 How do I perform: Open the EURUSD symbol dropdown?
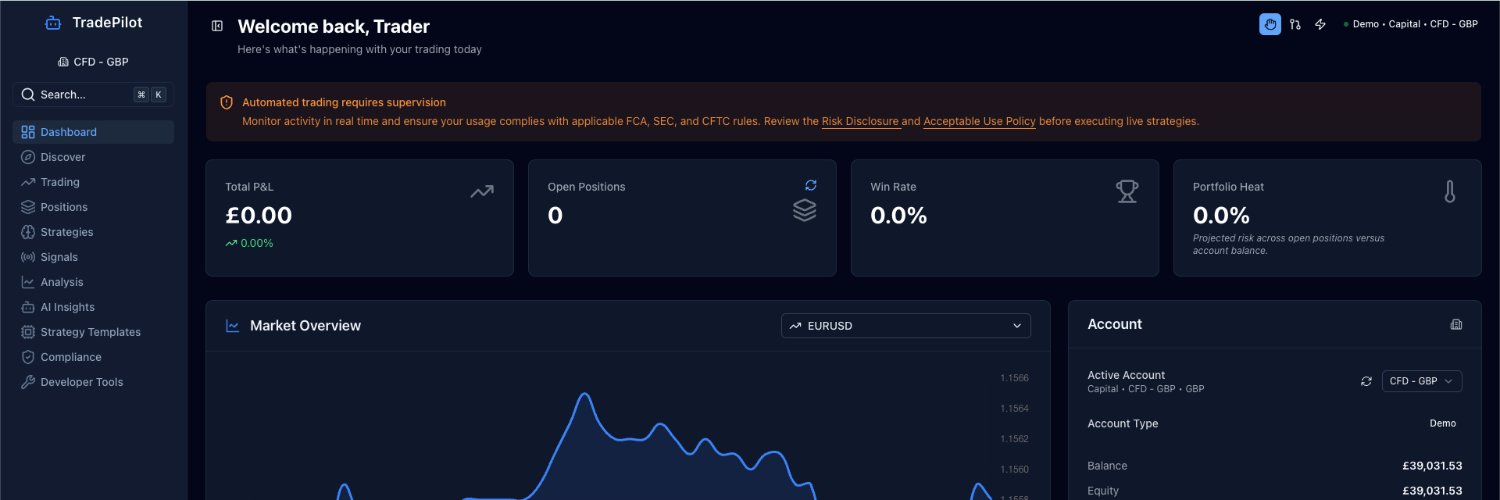(905, 325)
